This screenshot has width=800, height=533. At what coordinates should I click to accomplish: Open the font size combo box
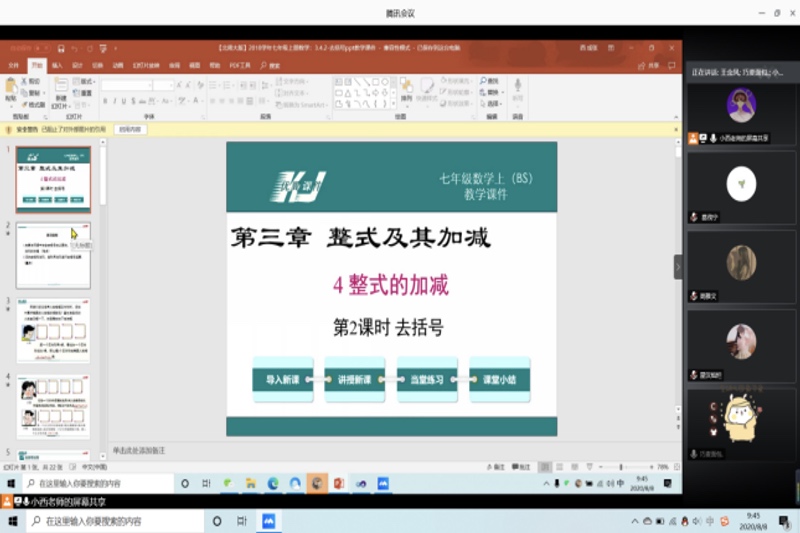163,85
